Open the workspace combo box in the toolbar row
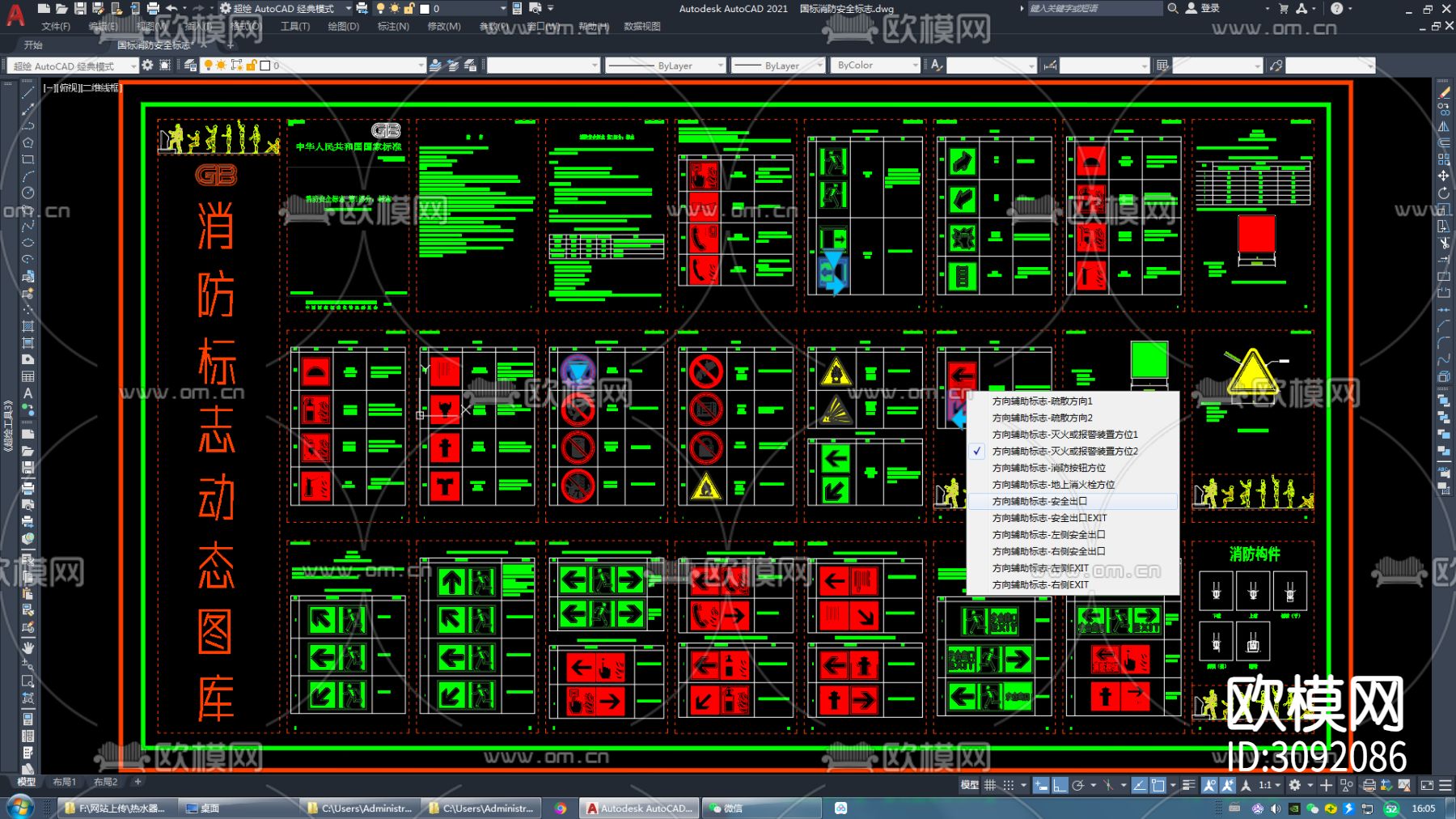The image size is (1456, 819). (74, 66)
